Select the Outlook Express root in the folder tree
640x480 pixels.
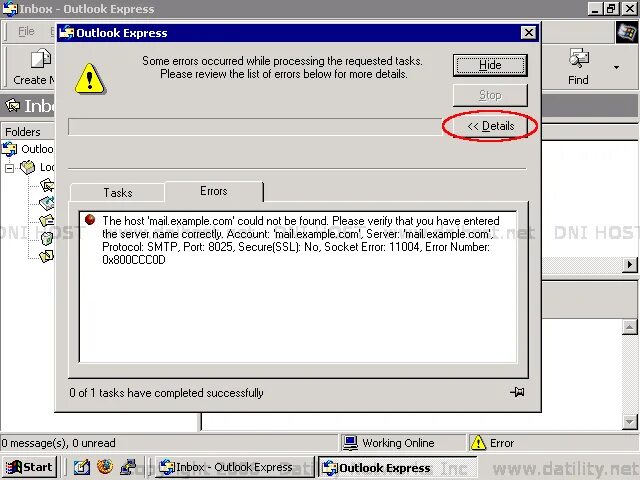pyautogui.click(x=28, y=149)
